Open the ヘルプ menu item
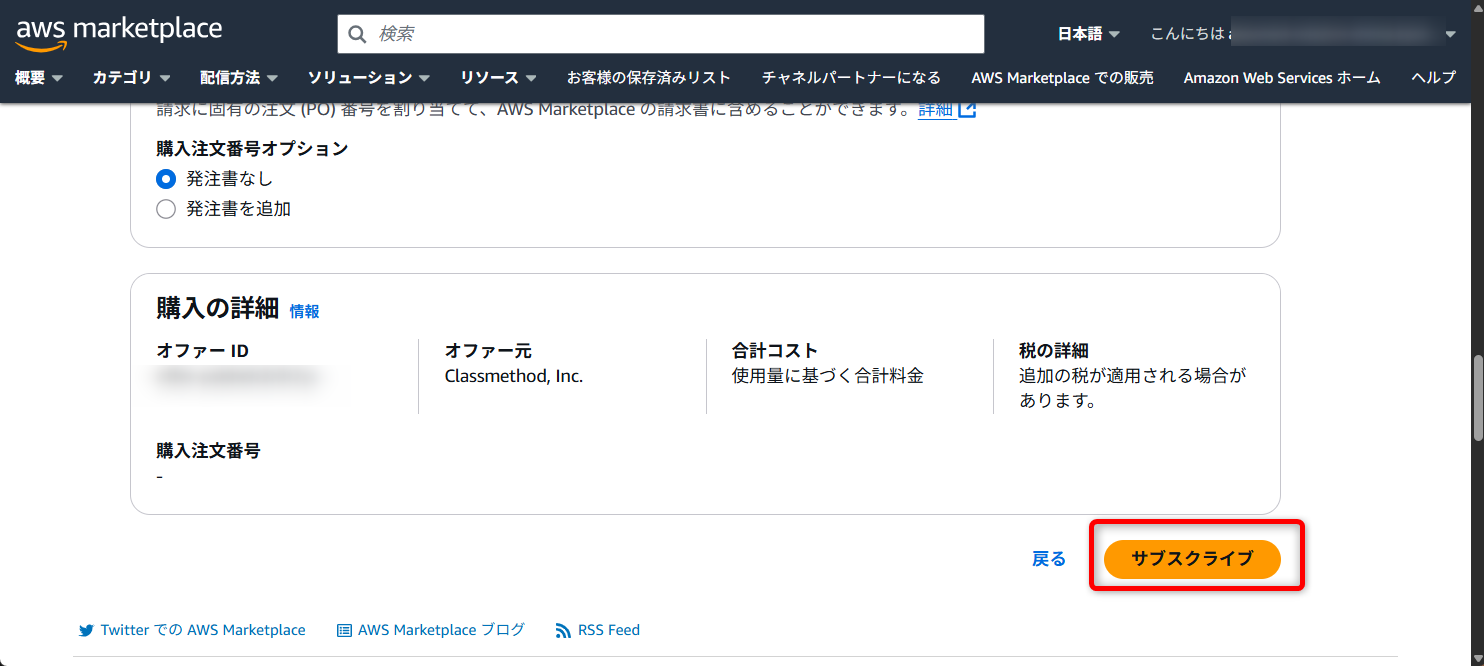This screenshot has width=1484, height=666. (1433, 77)
